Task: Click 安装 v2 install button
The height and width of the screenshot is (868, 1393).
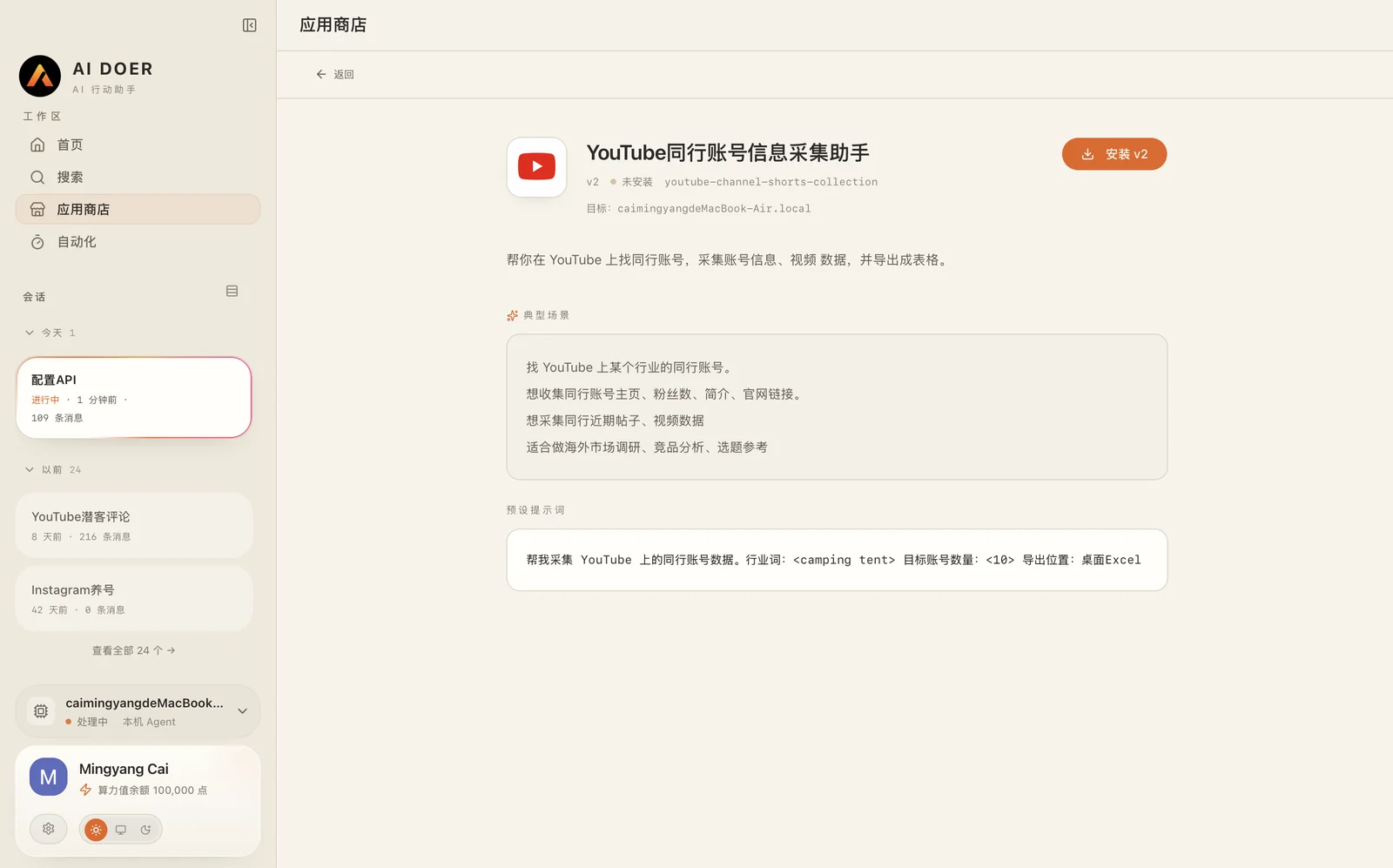Action: [x=1114, y=154]
